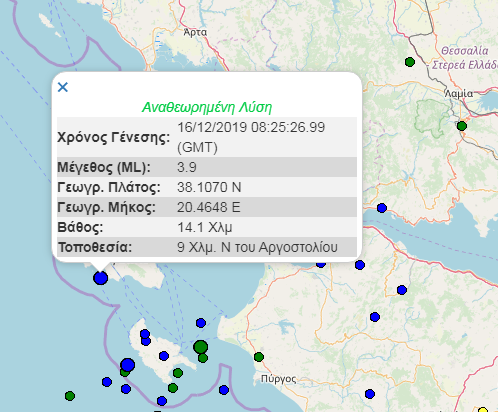
Task: Click the Αναθεωρημένη Λύση popup title
Action: pos(207,107)
